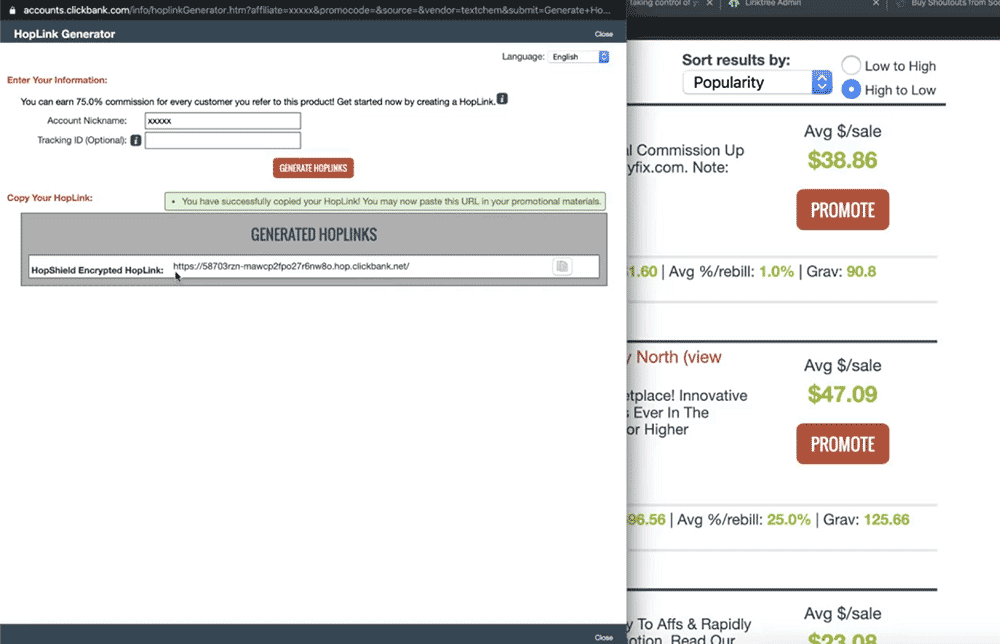The image size is (1000, 644).
Task: Click the info icon beside Tracking ID
Action: (x=135, y=141)
